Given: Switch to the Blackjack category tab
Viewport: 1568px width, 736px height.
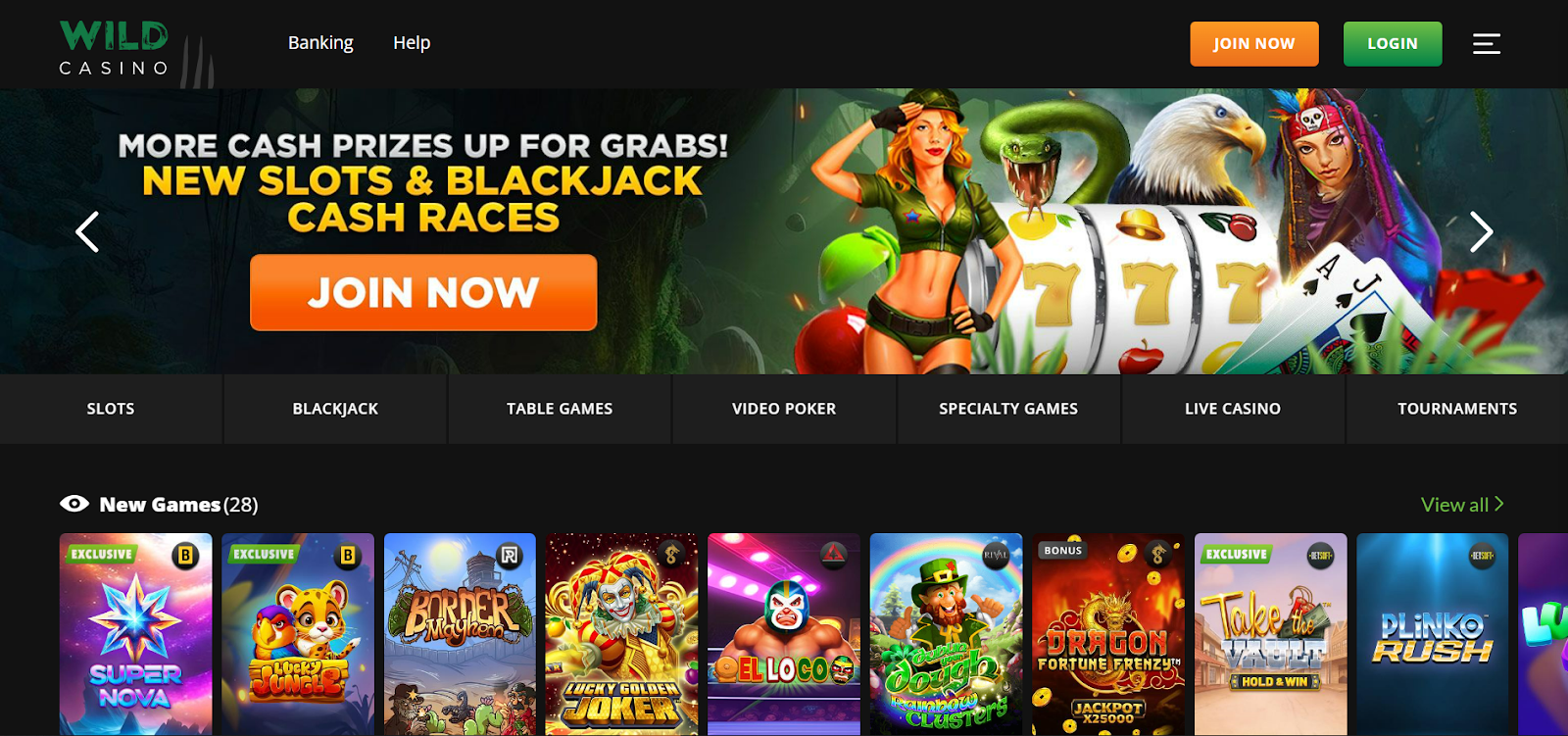Looking at the screenshot, I should point(335,409).
